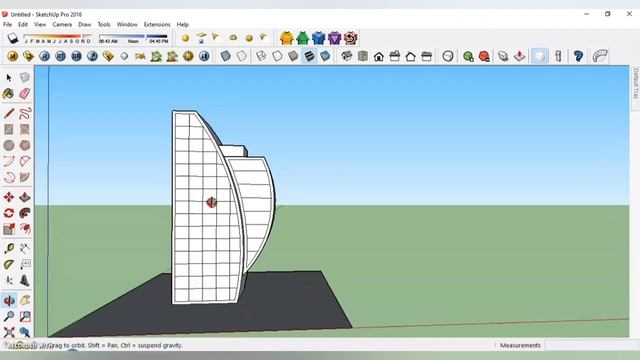Select the Zoom Window tool

[x=25, y=316]
